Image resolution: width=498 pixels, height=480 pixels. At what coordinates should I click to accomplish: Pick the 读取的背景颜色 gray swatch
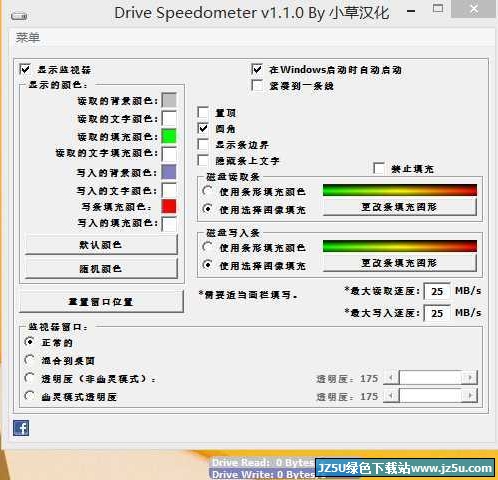[169, 100]
